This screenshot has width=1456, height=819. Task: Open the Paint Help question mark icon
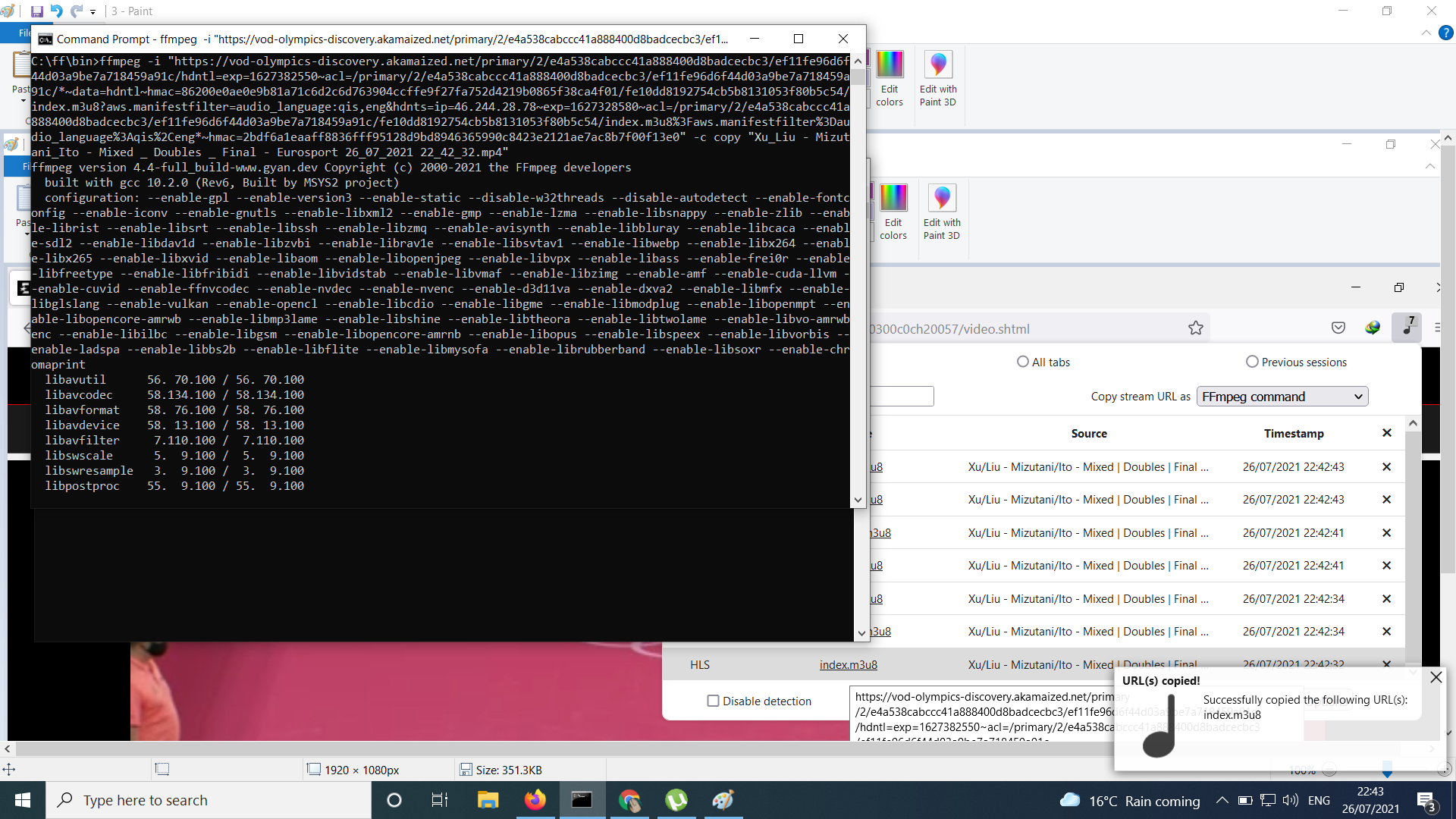click(1446, 33)
